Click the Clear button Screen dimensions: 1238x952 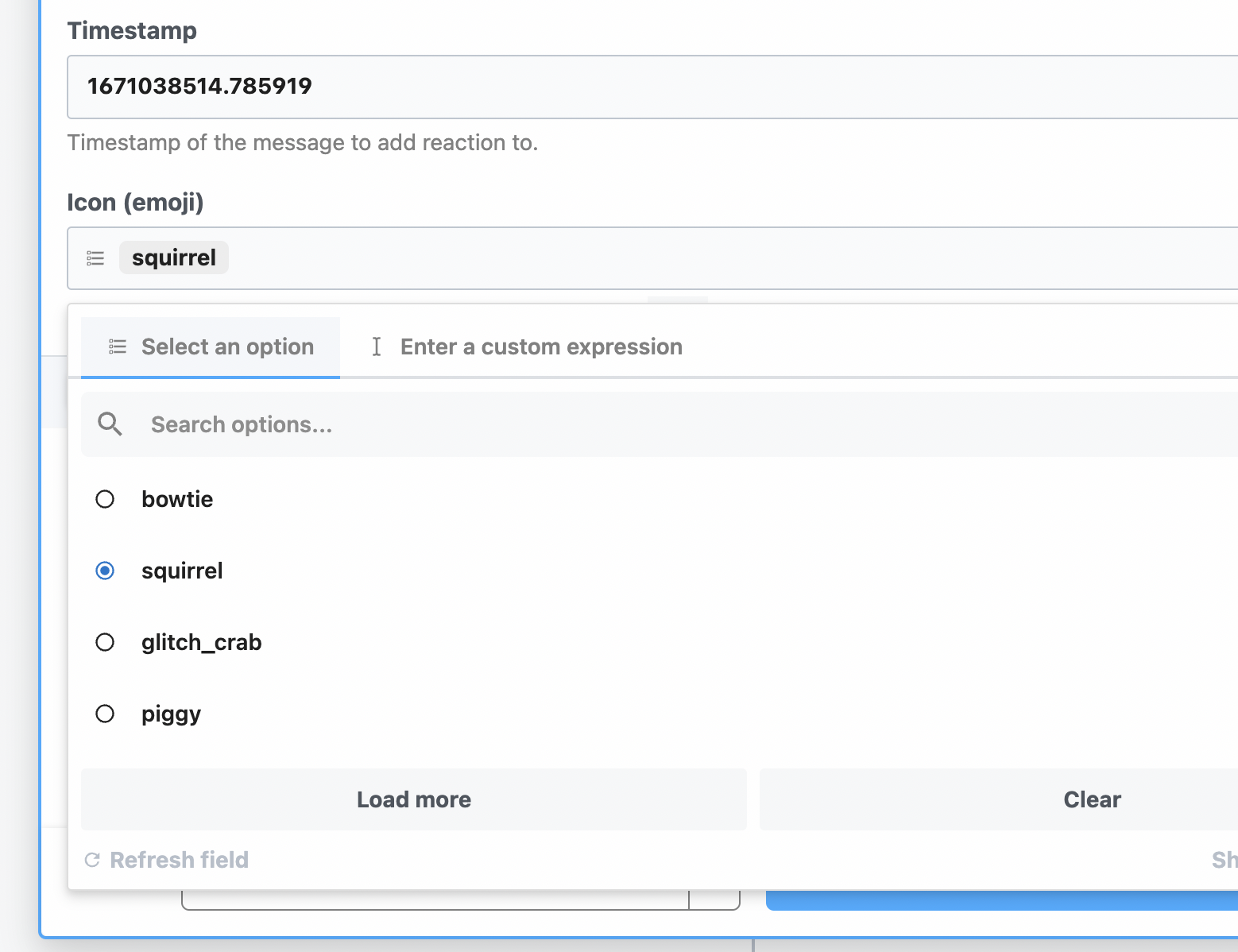(x=1092, y=799)
